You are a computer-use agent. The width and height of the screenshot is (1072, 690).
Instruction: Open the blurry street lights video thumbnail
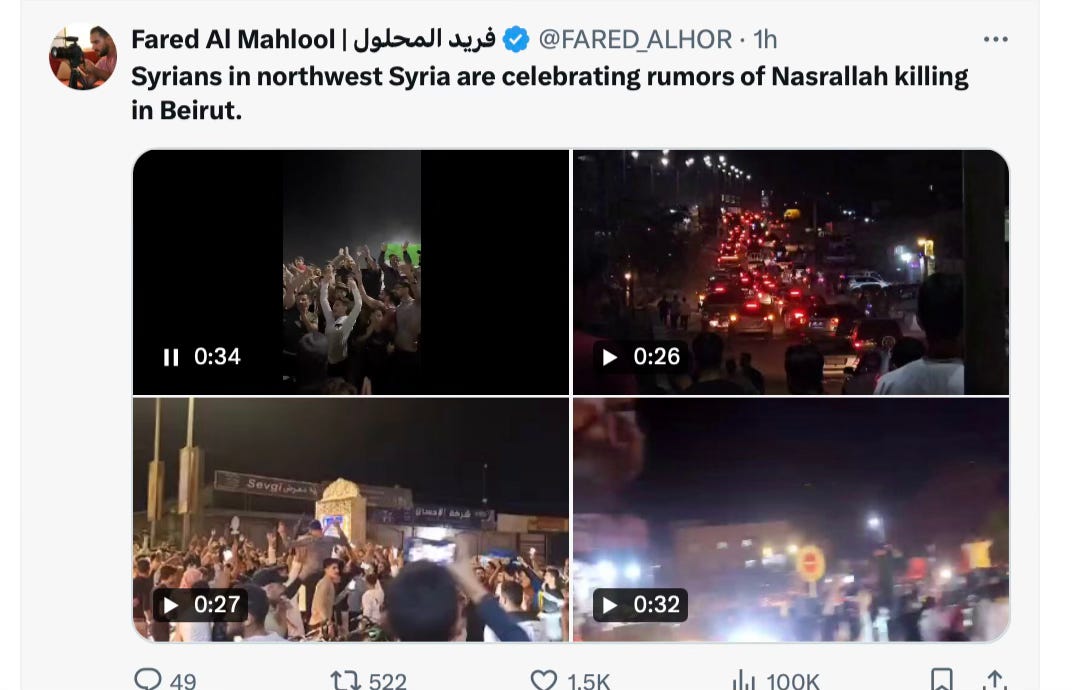click(x=791, y=520)
